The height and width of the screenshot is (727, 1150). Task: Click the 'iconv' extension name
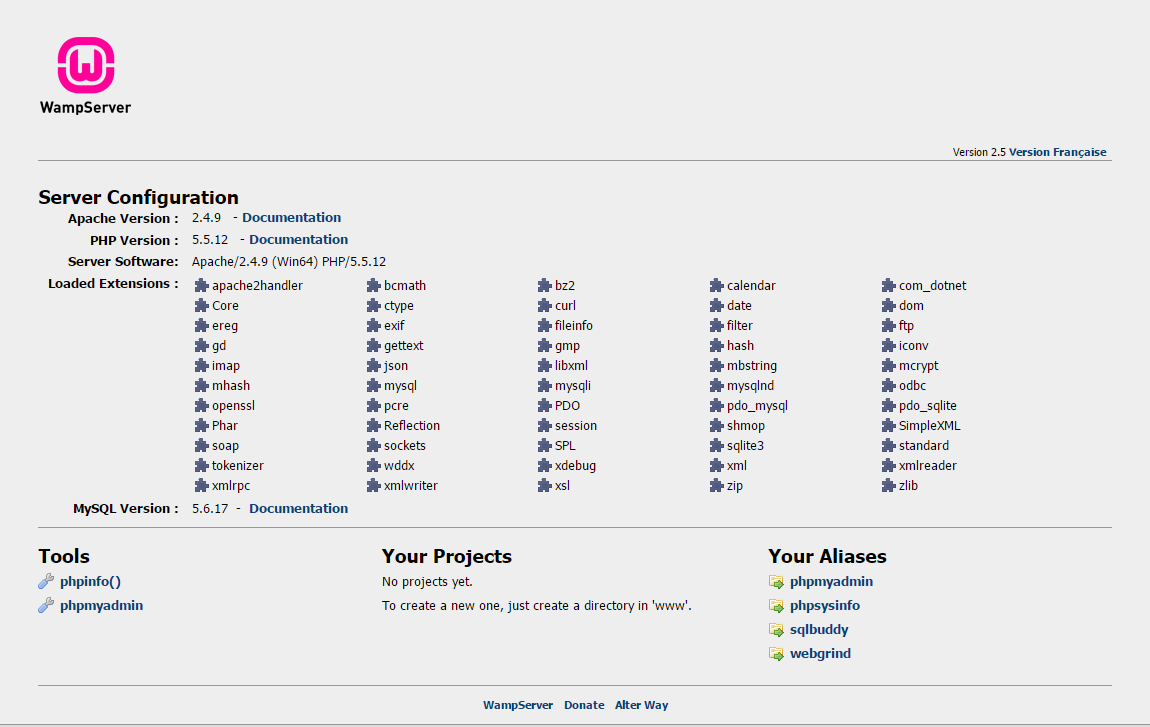[x=914, y=346]
